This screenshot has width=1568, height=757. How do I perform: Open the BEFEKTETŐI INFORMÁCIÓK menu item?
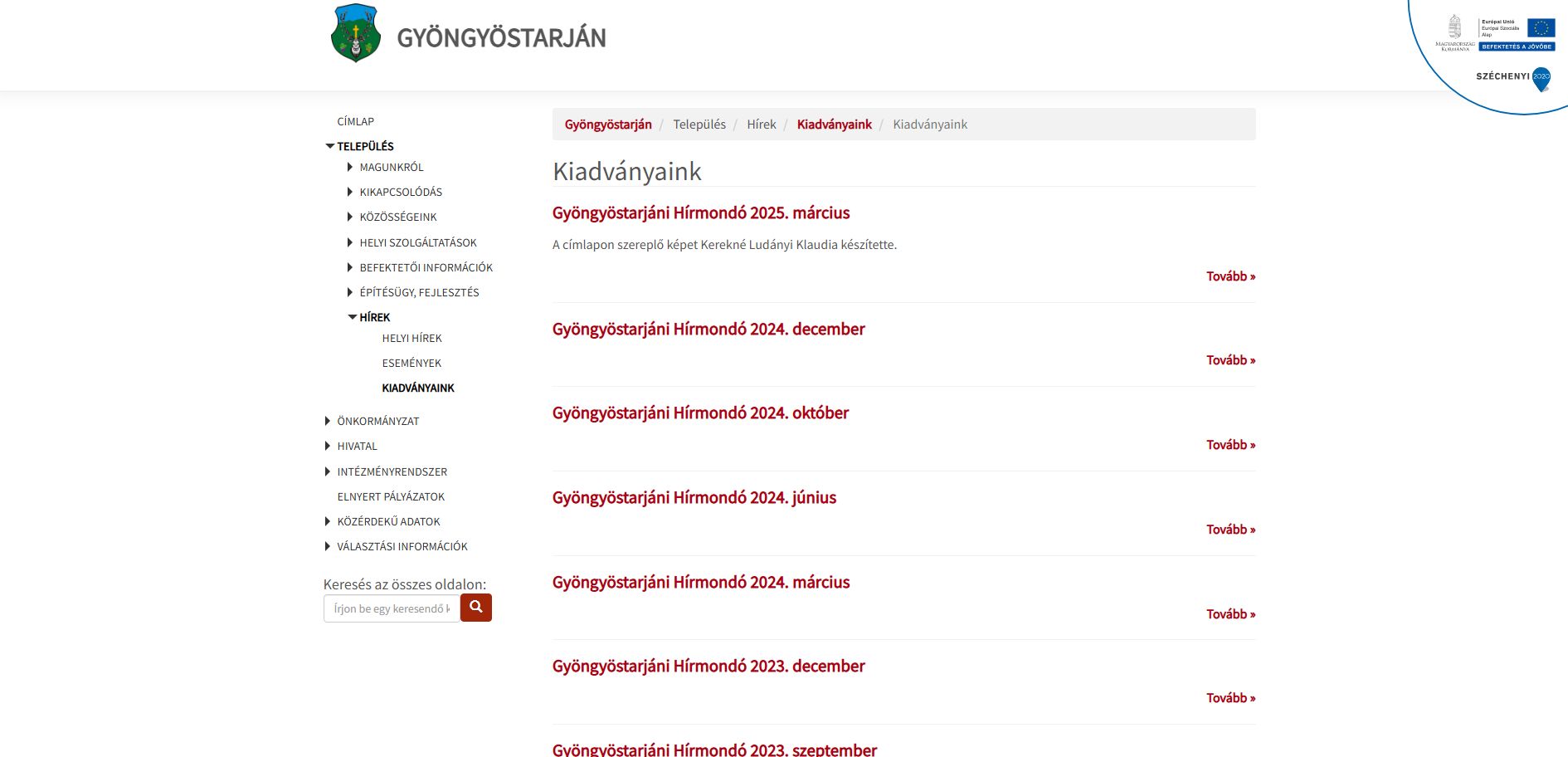426,267
